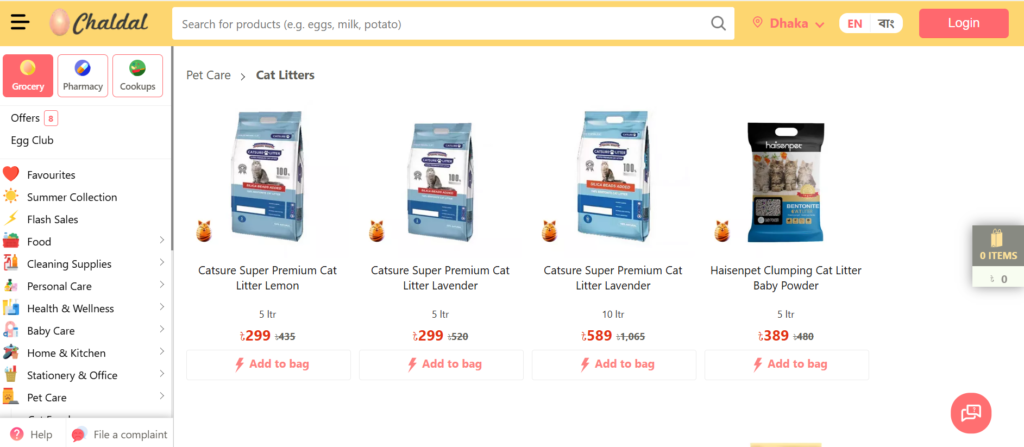Click the Pet Care breadcrumb link

[208, 75]
